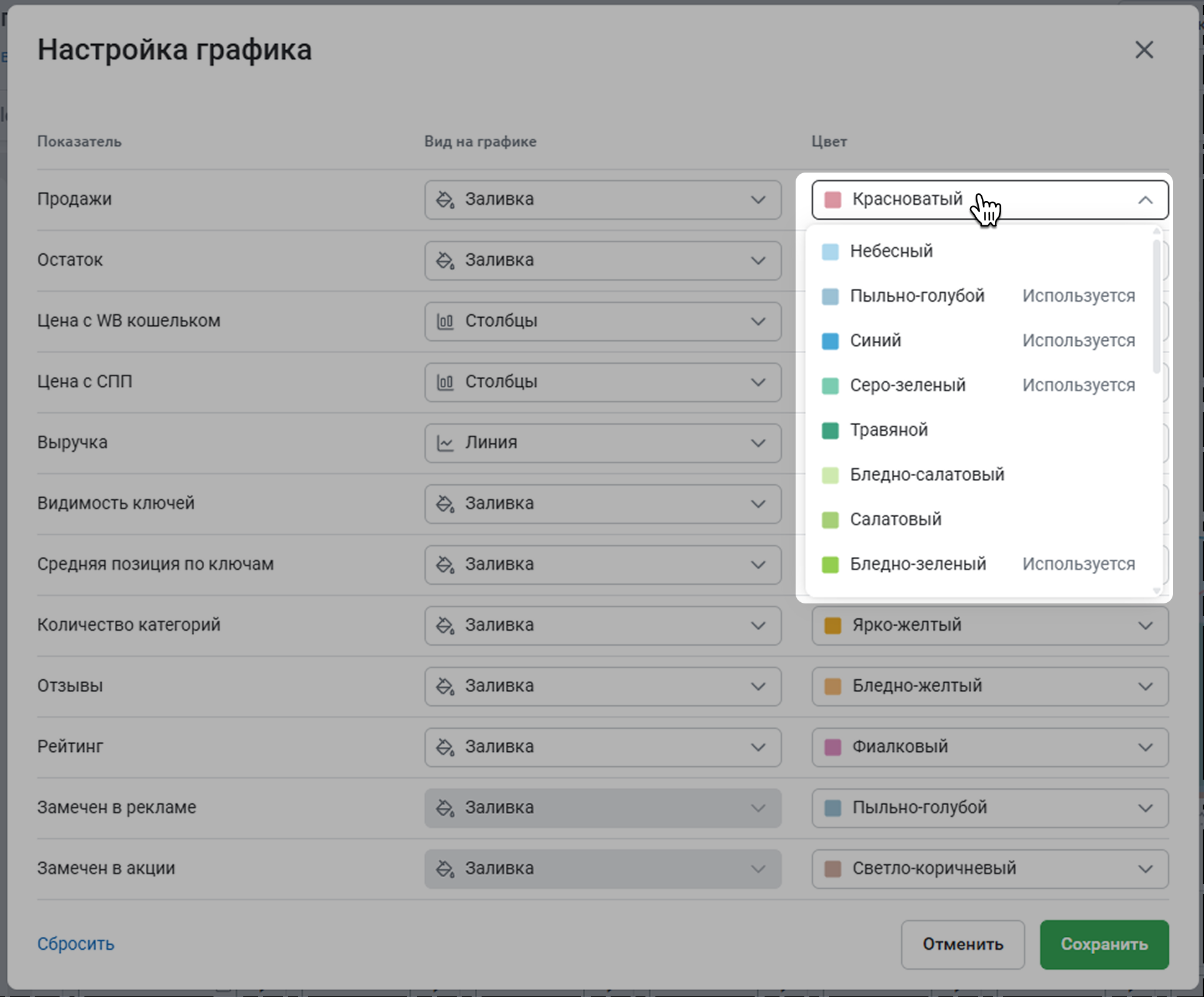Click bar chart icon in Цена с WB кошельком row
This screenshot has width=1204, height=997.
point(445,321)
